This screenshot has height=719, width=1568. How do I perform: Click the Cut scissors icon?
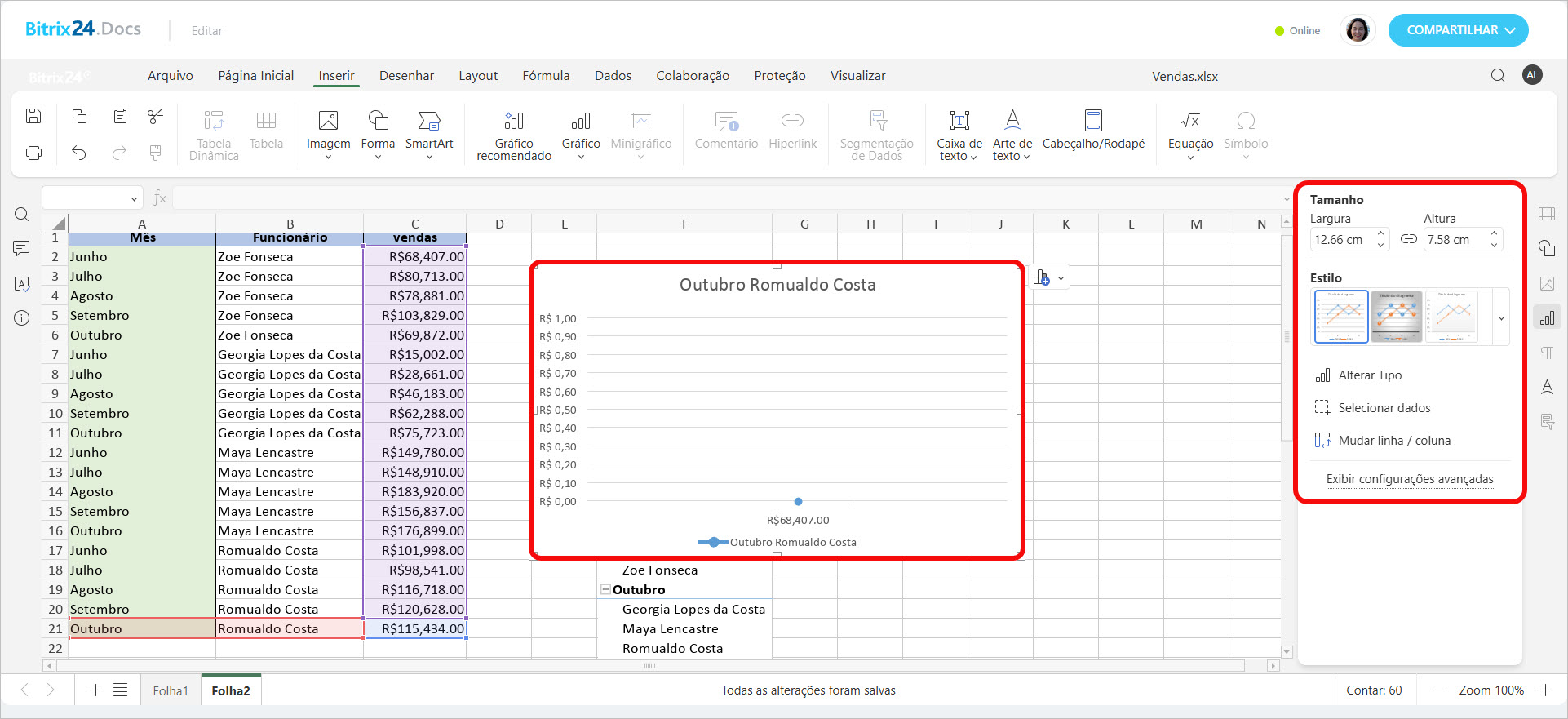155,117
